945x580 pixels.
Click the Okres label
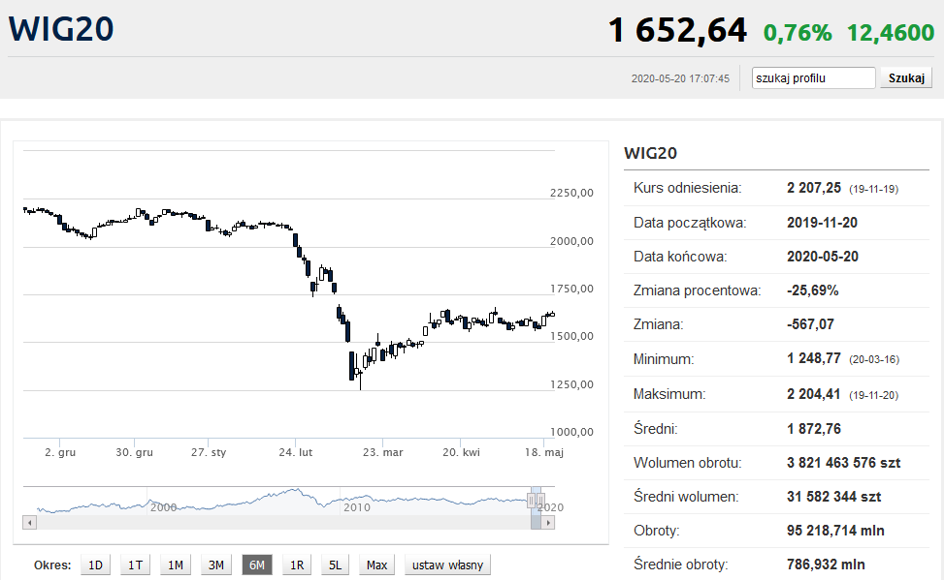tap(52, 566)
